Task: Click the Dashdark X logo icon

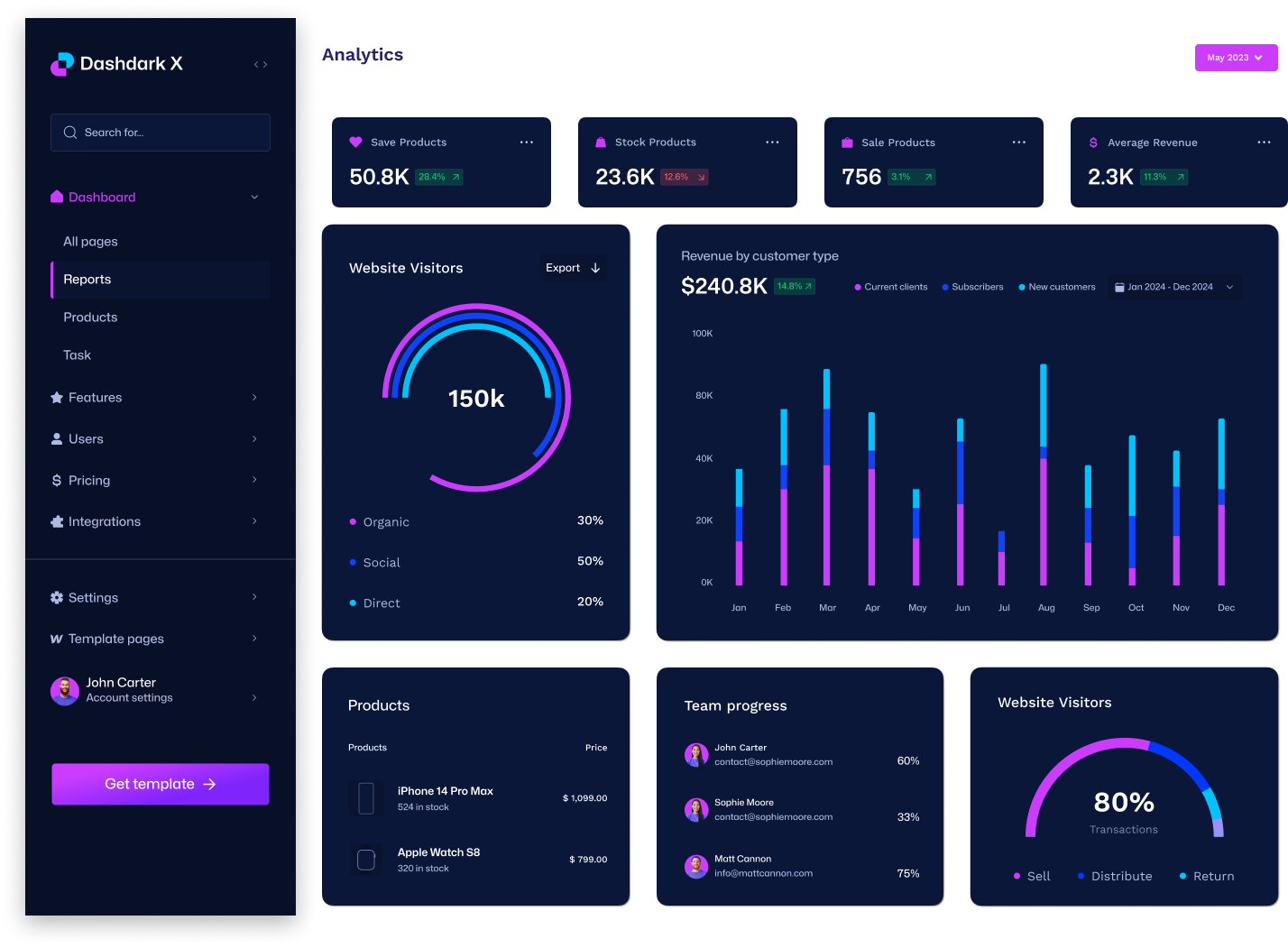Action: [x=62, y=64]
